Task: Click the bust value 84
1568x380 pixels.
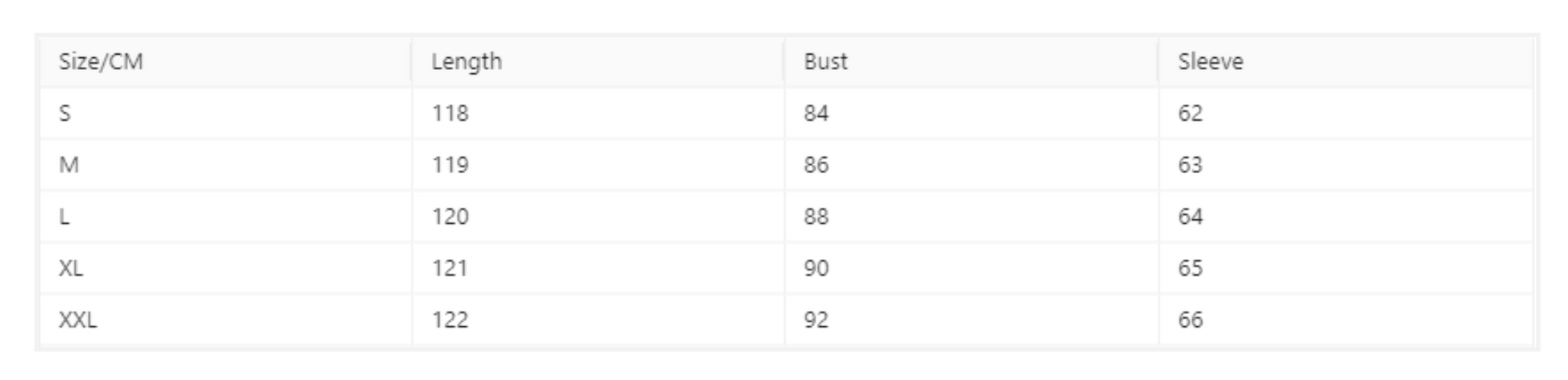Action: coord(815,114)
